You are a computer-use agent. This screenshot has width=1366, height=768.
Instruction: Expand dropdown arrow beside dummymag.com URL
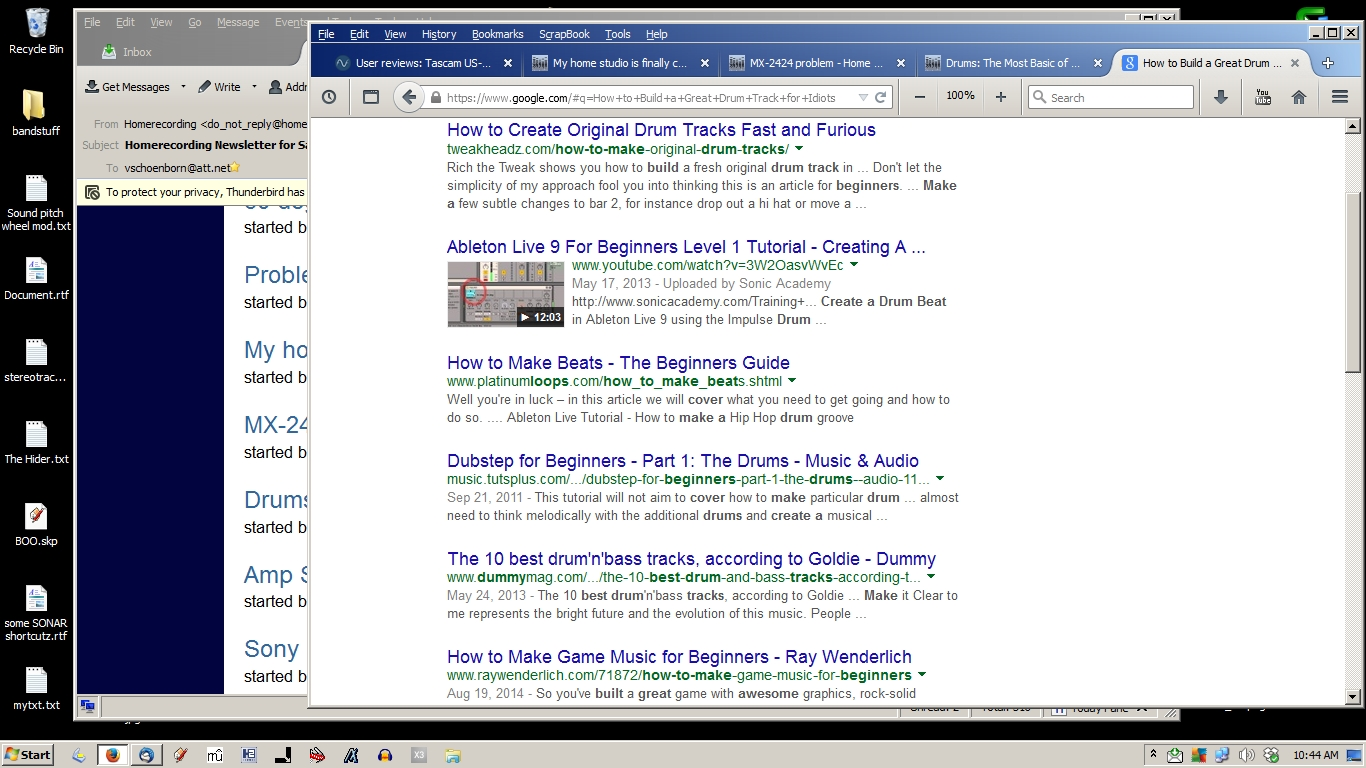tap(931, 577)
